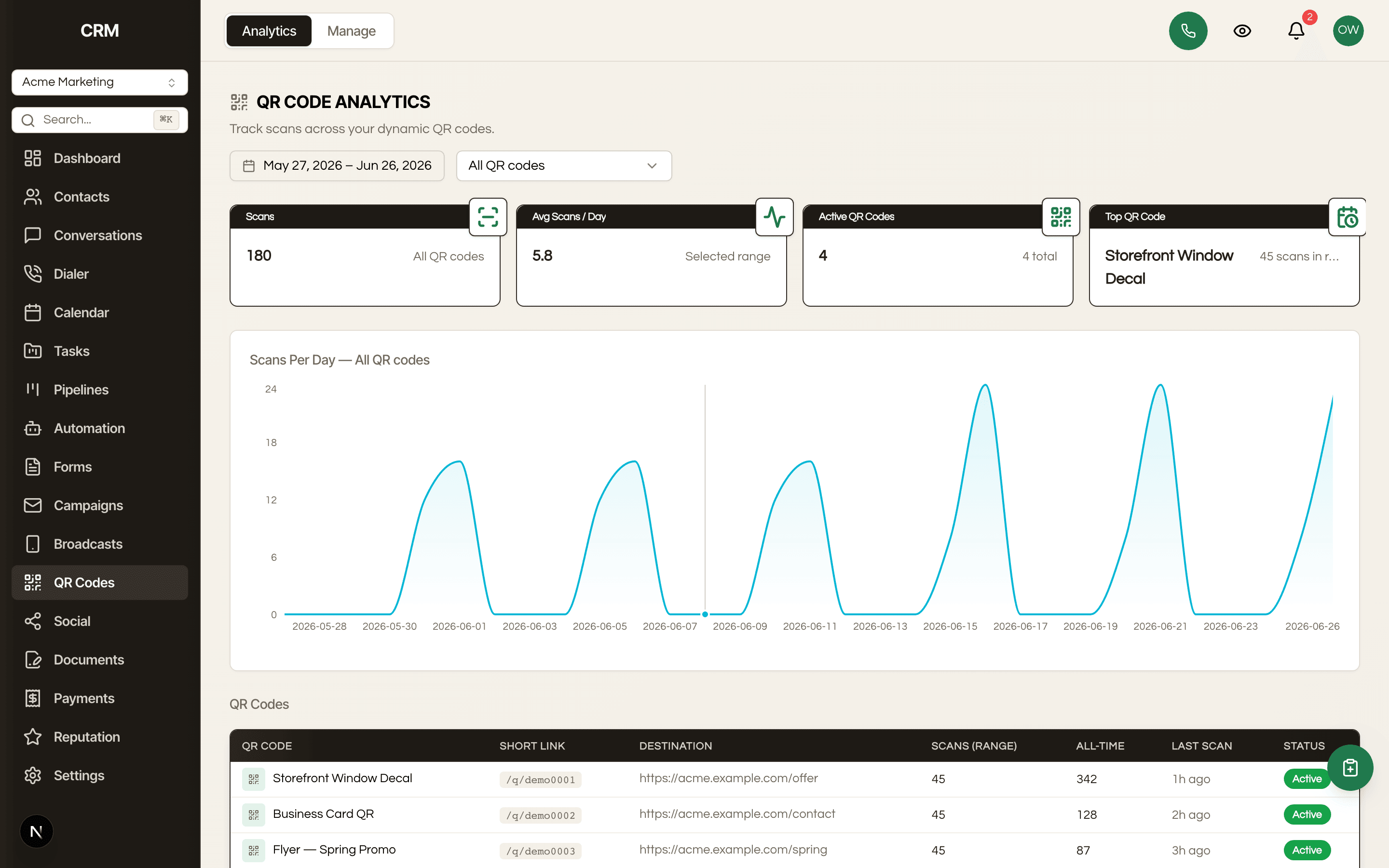Click the QR CODE column header
The image size is (1389, 868).
267,746
